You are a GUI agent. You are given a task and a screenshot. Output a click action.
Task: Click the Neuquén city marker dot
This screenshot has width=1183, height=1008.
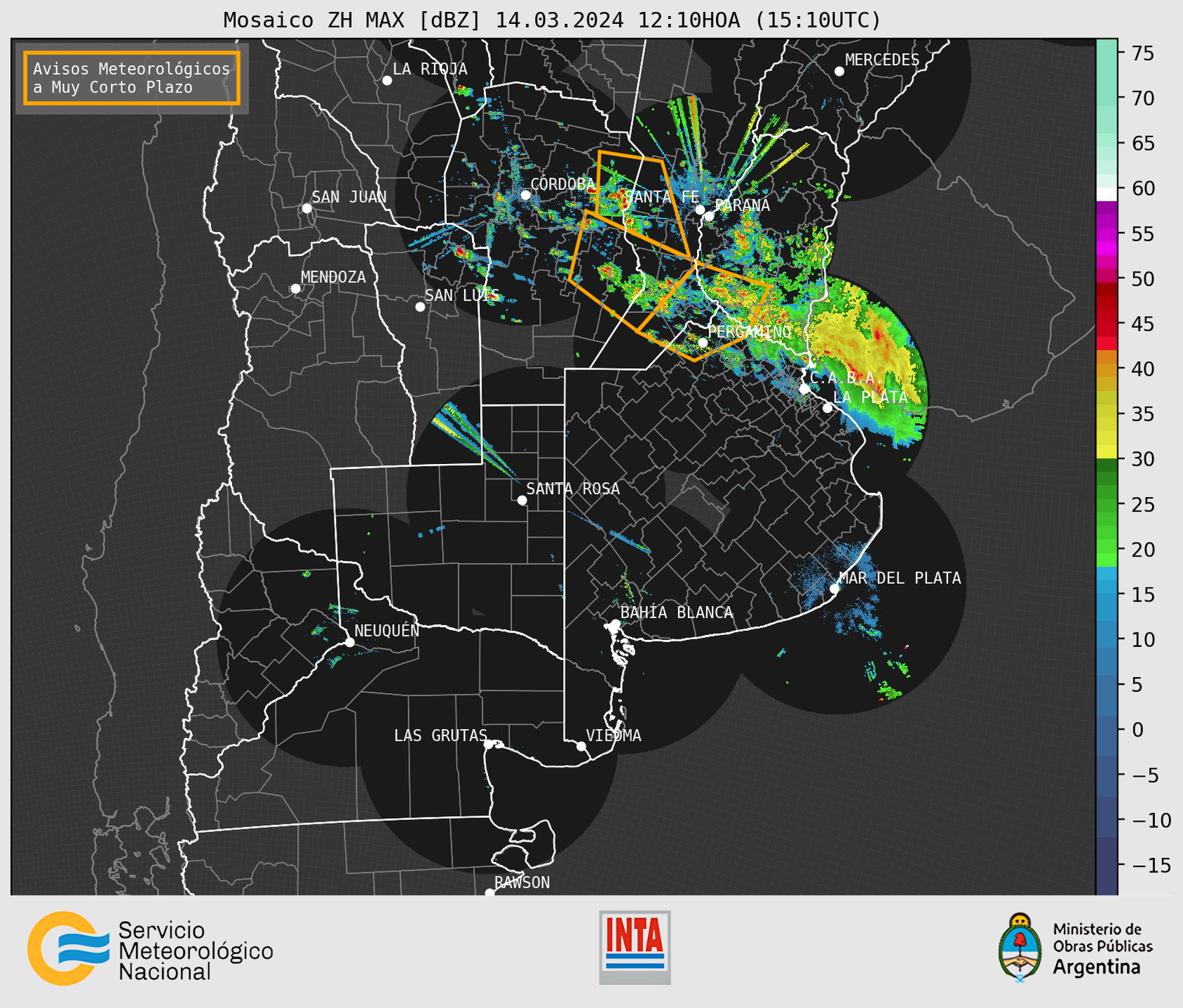click(x=349, y=642)
